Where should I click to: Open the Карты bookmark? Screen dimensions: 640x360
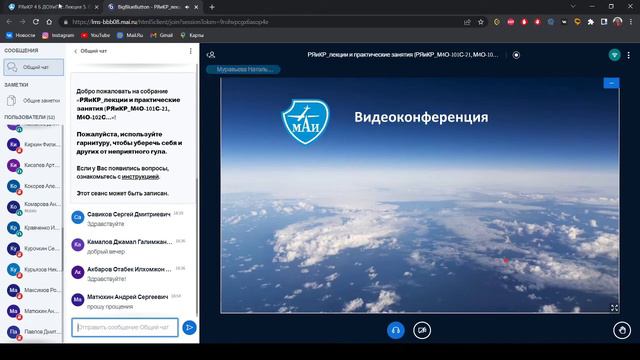point(192,36)
